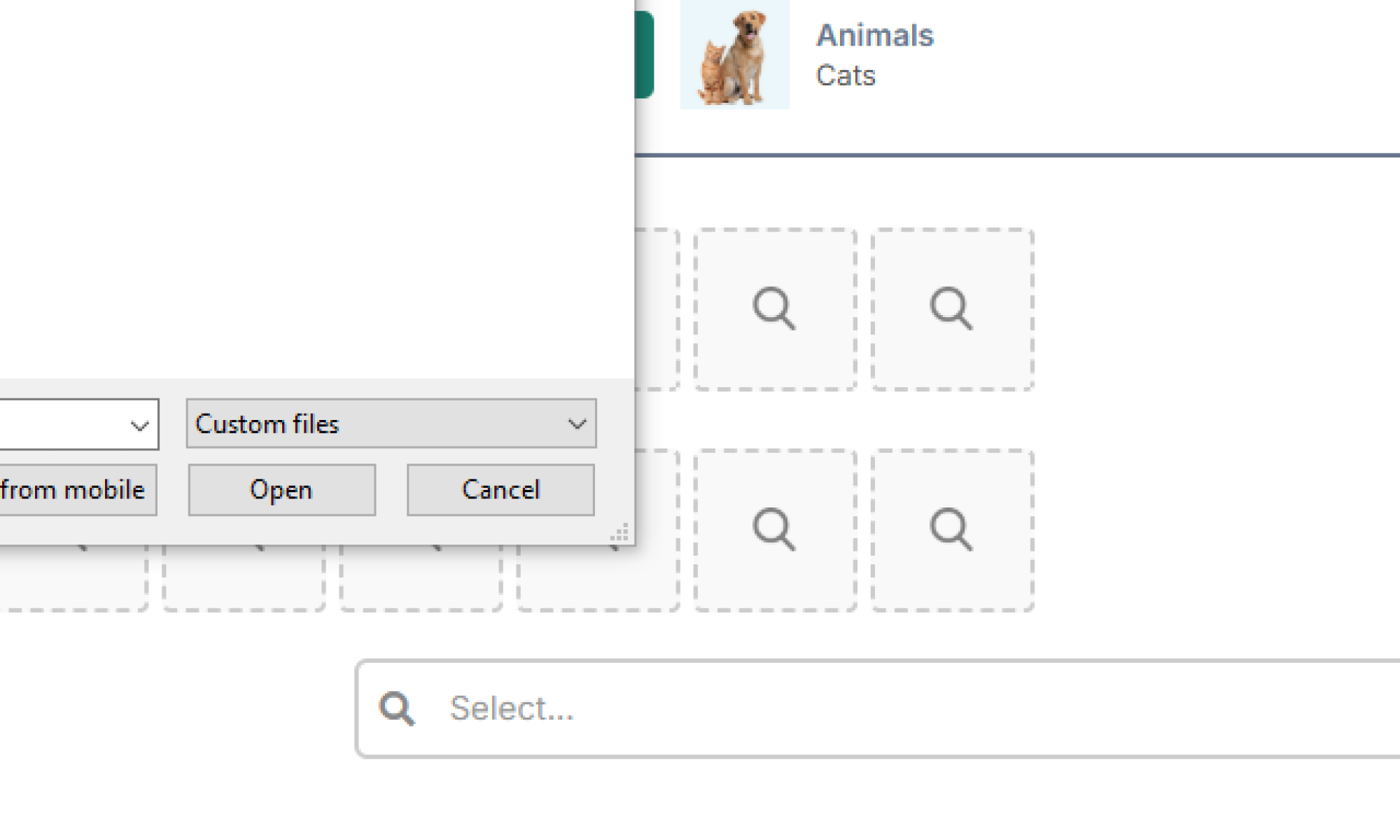This screenshot has height=840, width=1400.
Task: Cancel the file dialog
Action: pos(500,490)
